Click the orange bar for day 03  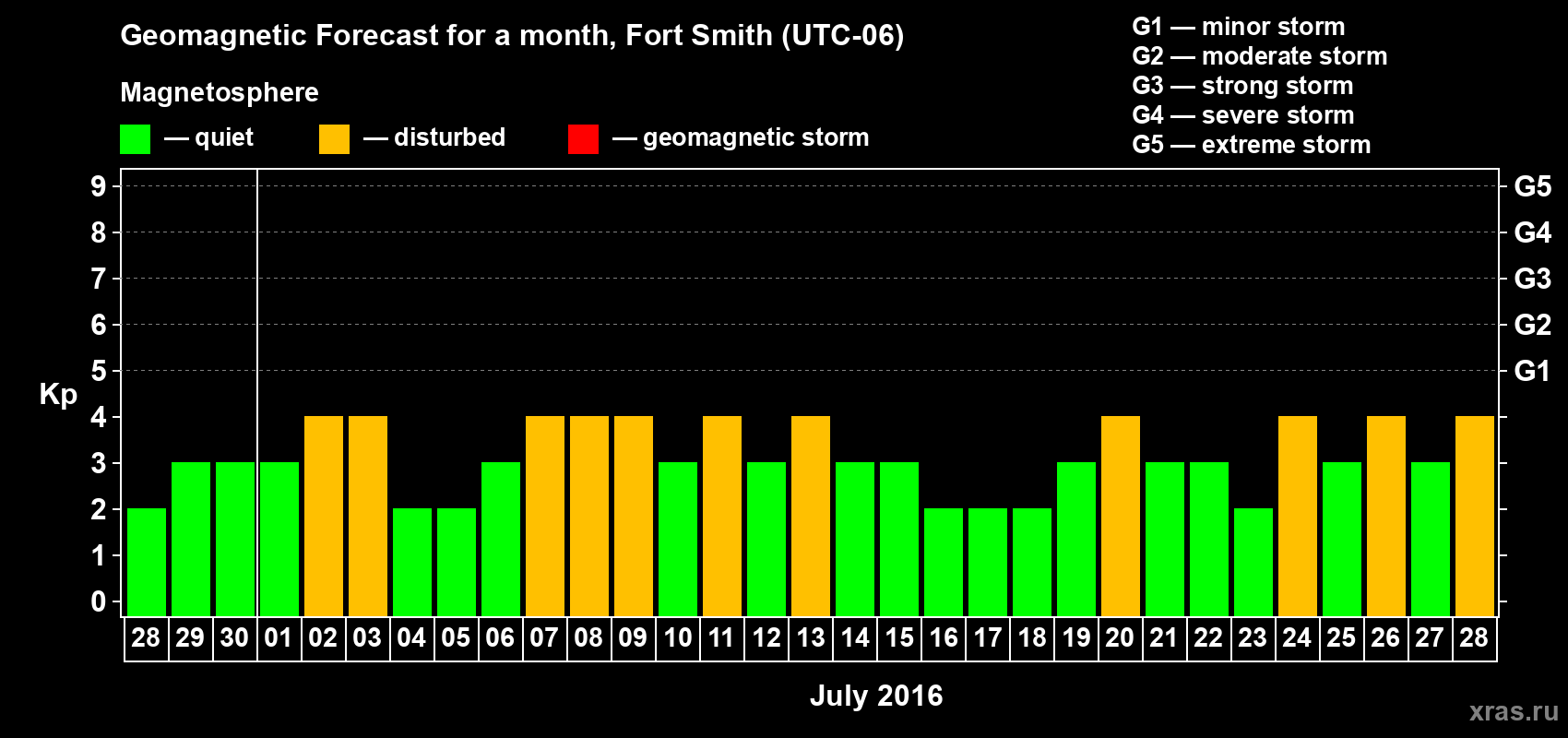click(x=368, y=517)
